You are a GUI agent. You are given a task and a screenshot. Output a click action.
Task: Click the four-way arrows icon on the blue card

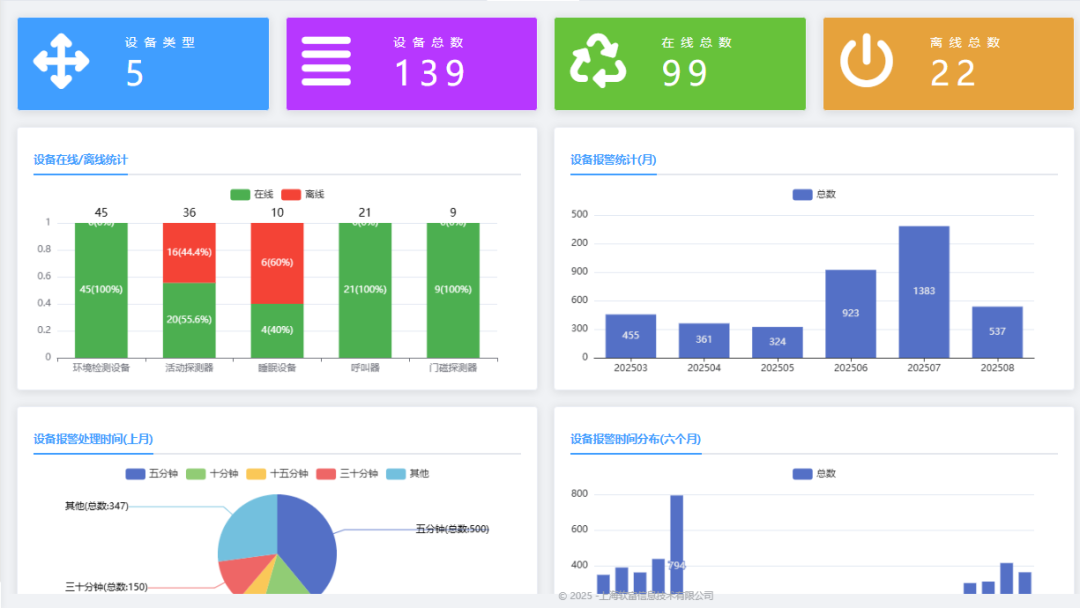61,61
